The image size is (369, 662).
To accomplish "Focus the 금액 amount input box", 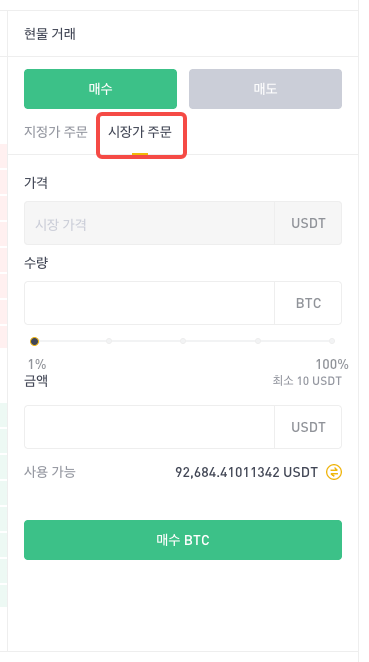I will point(149,427).
